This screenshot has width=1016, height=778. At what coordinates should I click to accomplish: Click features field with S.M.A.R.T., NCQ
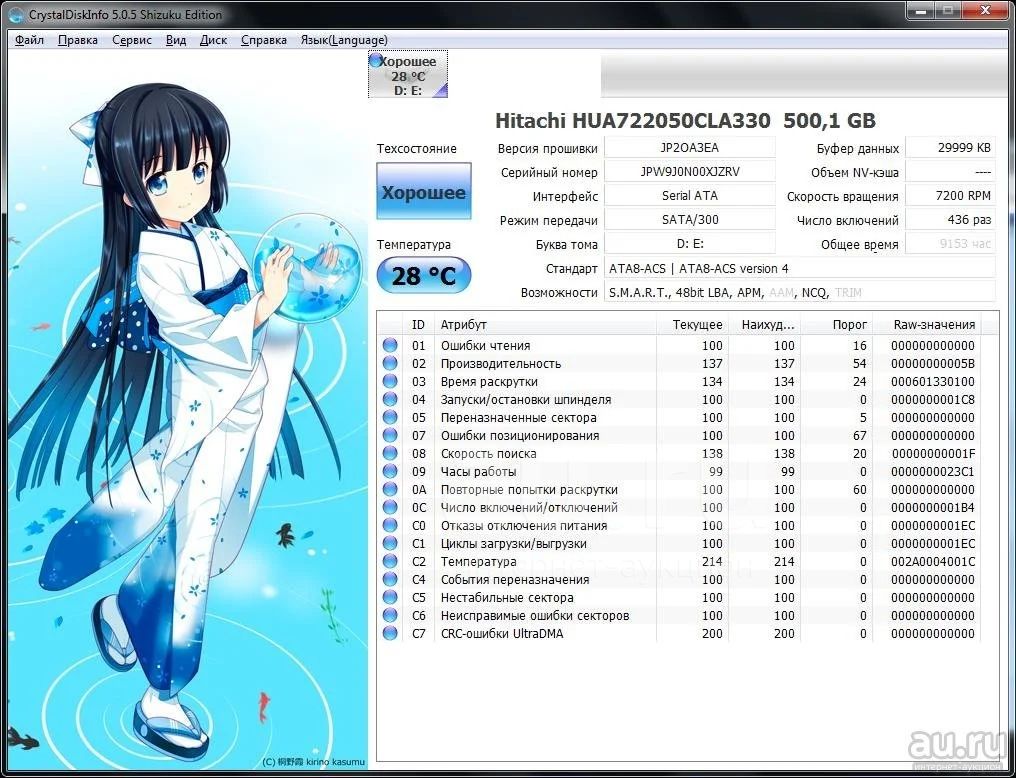800,292
